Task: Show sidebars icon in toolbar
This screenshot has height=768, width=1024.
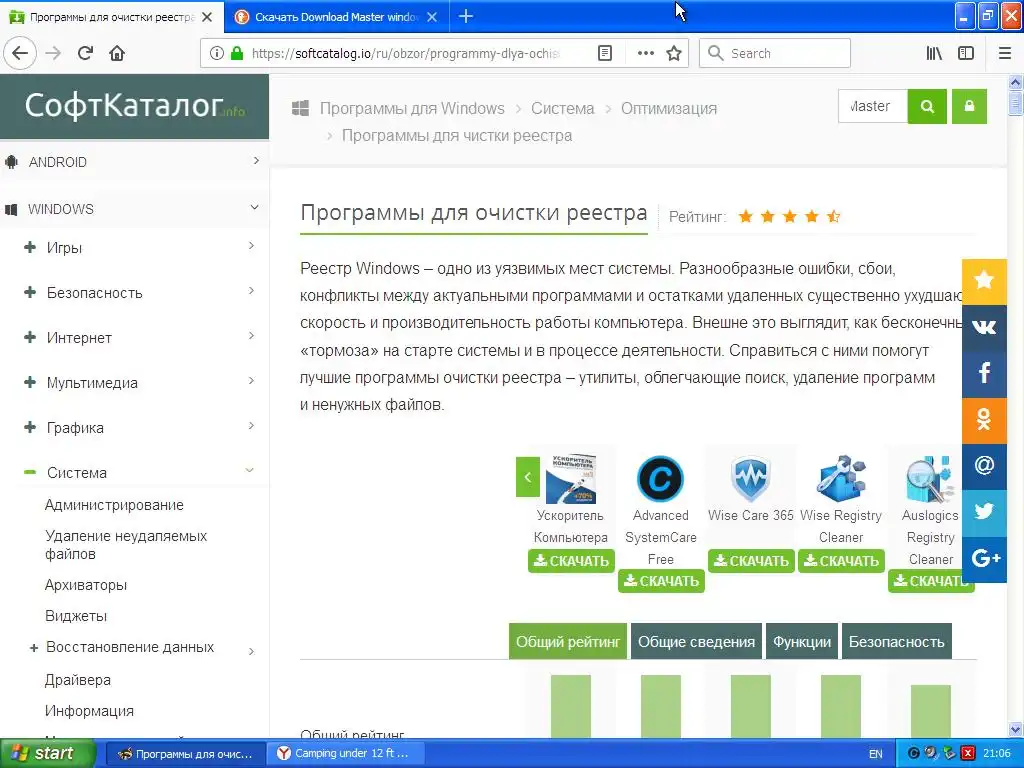Action: click(966, 53)
